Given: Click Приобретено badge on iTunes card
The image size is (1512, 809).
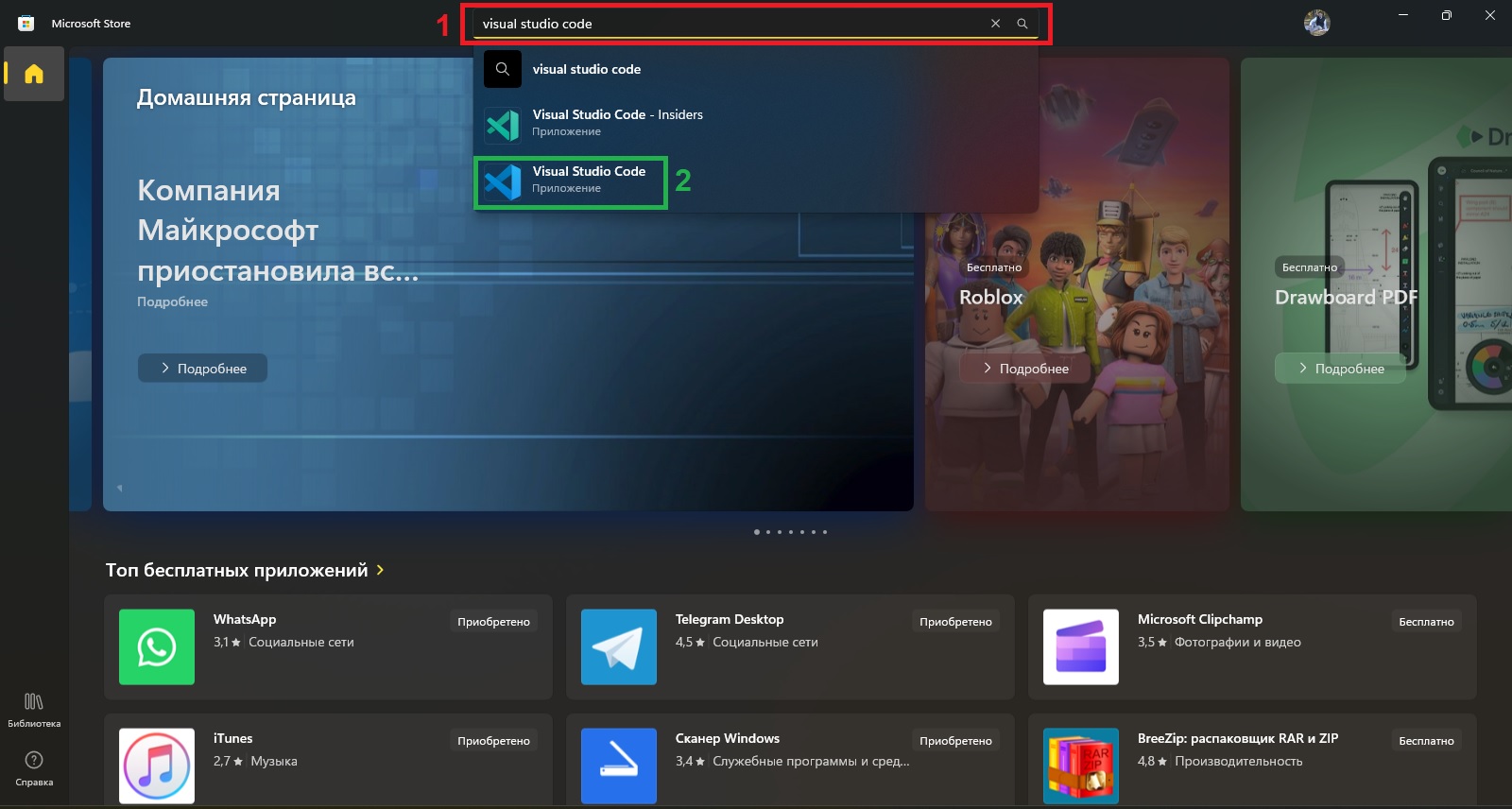Looking at the screenshot, I should [x=493, y=741].
